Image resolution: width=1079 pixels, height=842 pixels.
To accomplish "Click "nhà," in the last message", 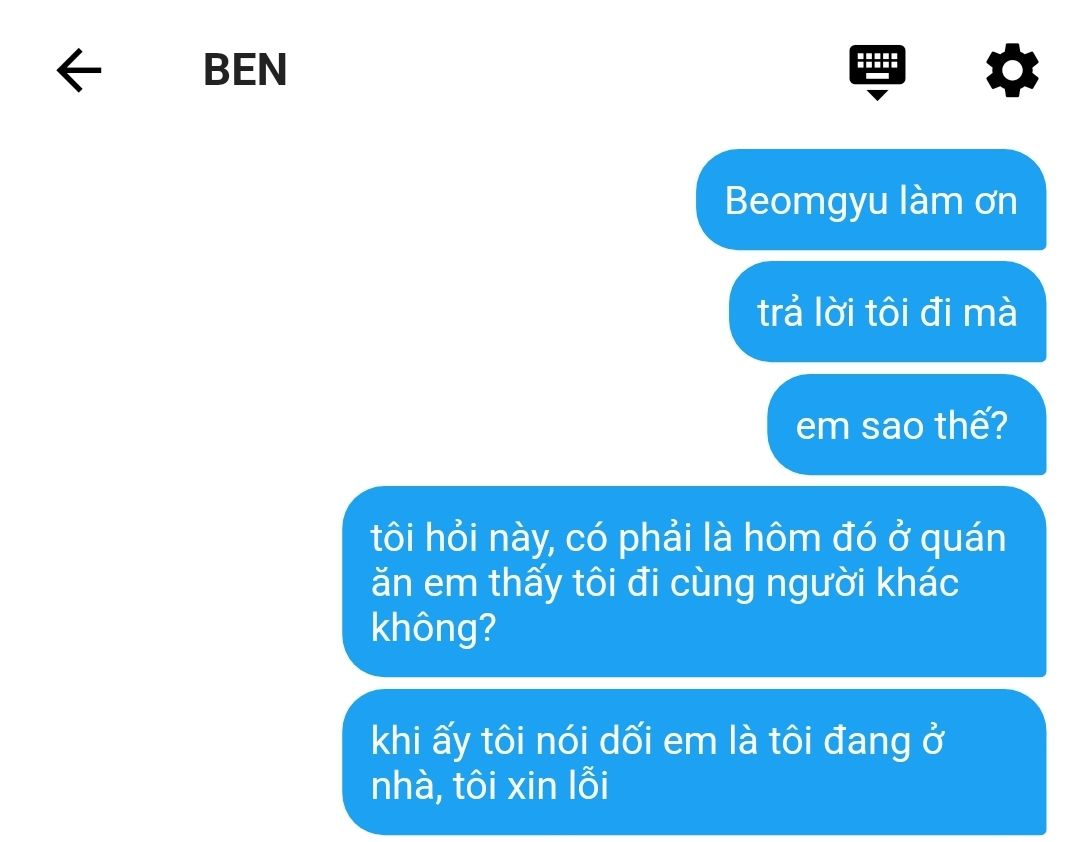I will coord(407,786).
